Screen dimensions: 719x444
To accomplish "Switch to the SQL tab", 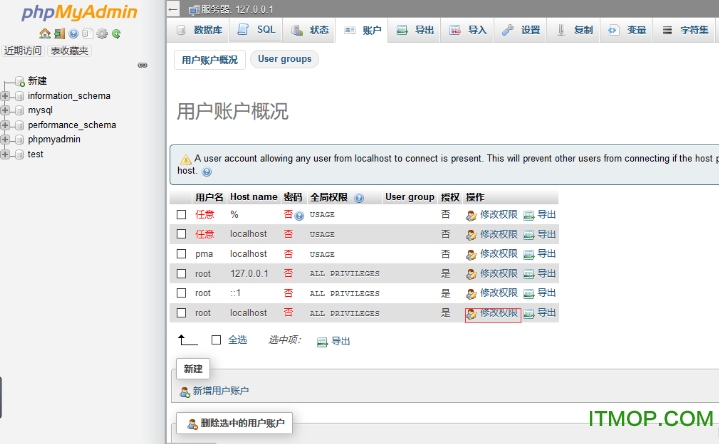I will [x=258, y=30].
